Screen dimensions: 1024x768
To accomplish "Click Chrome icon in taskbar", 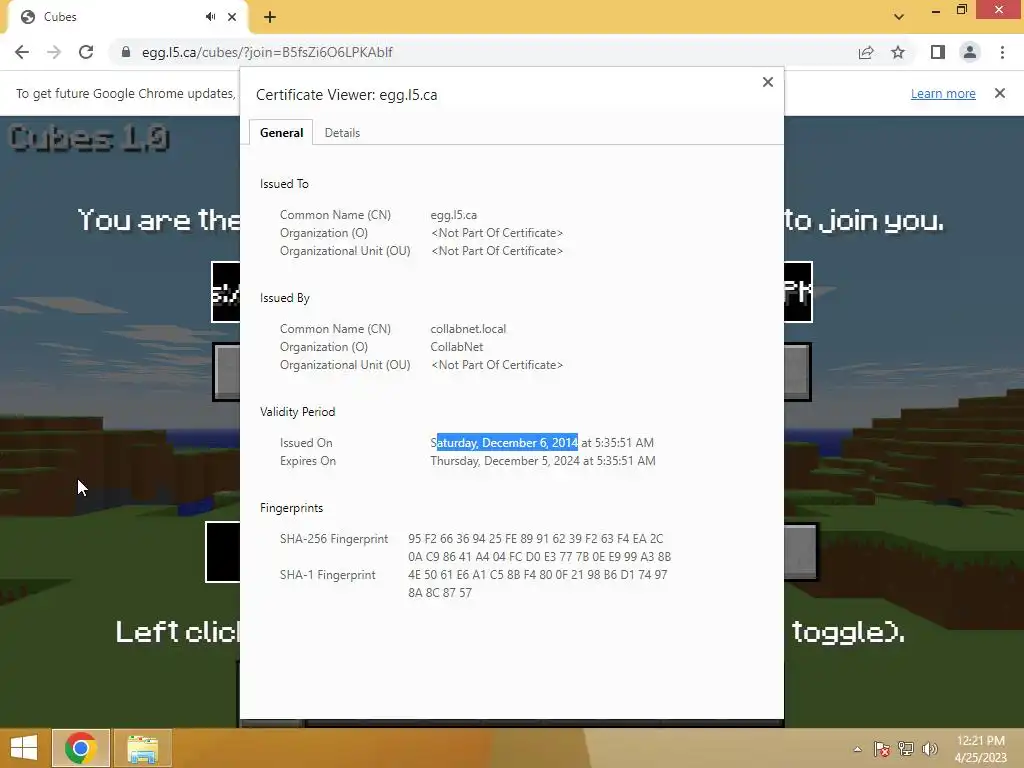I will [81, 748].
